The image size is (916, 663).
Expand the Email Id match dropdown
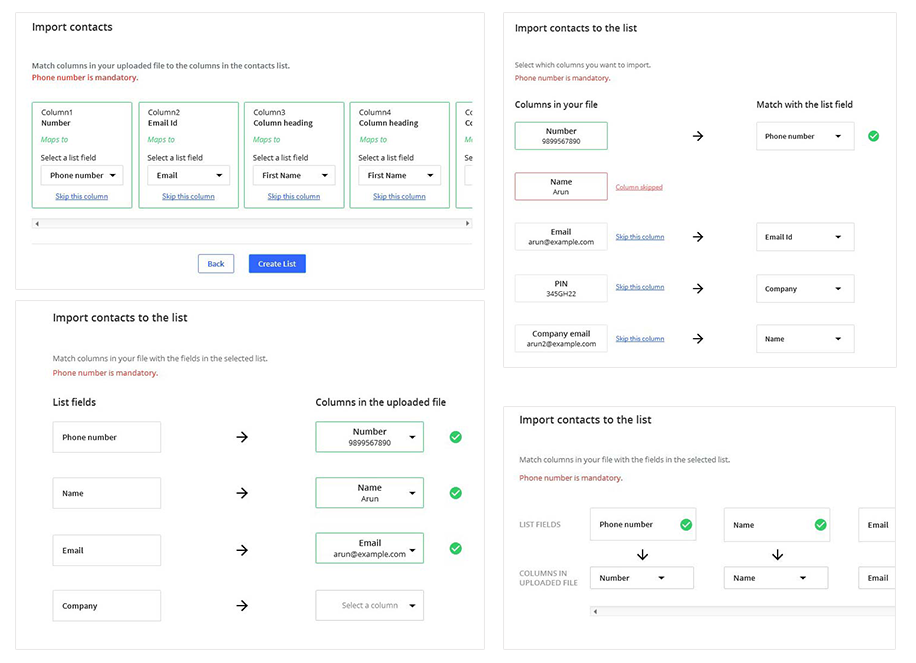805,237
